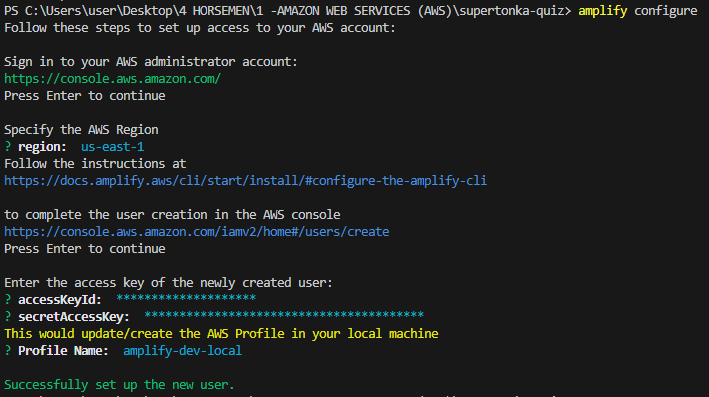Click the 'Follow these steps to set up access' line

tap(200, 28)
